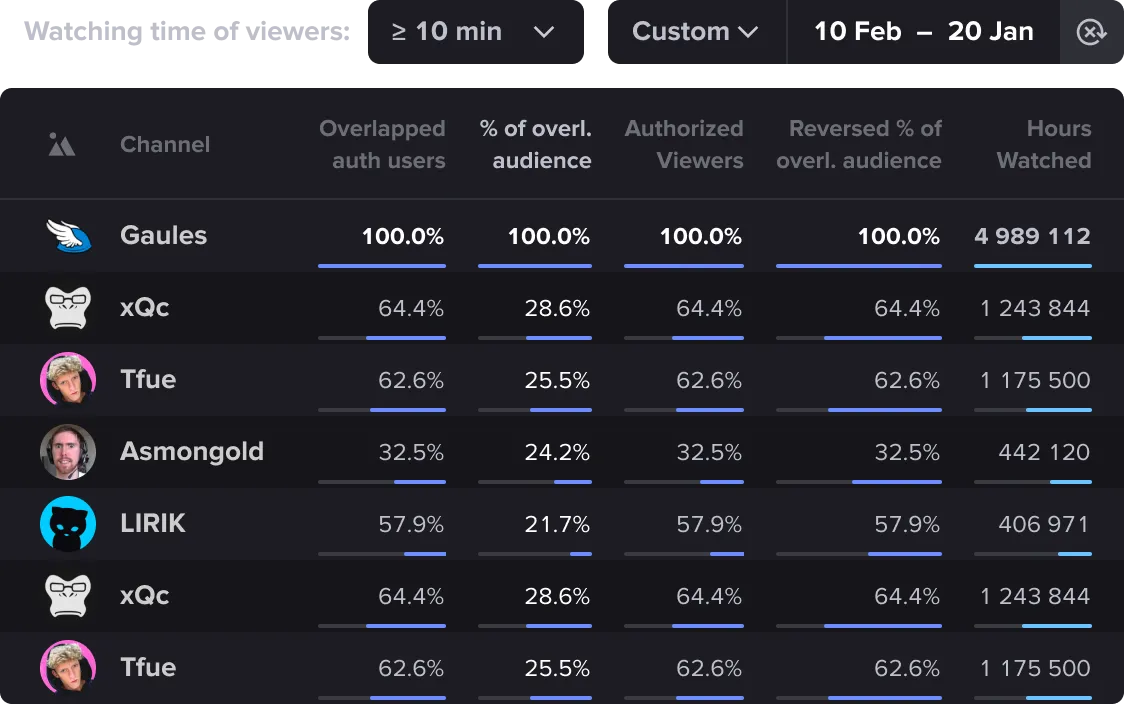1124x704 pixels.
Task: Sort table by Authorized Viewers header
Action: (x=684, y=145)
